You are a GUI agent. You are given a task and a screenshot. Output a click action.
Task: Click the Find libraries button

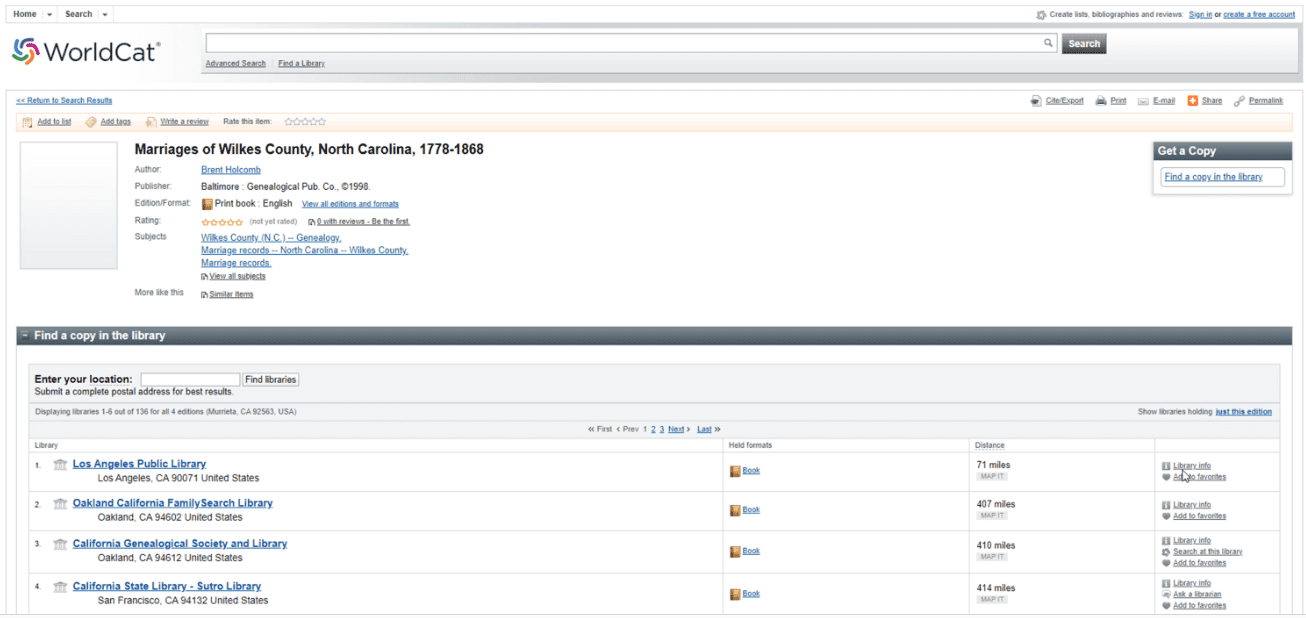(271, 380)
